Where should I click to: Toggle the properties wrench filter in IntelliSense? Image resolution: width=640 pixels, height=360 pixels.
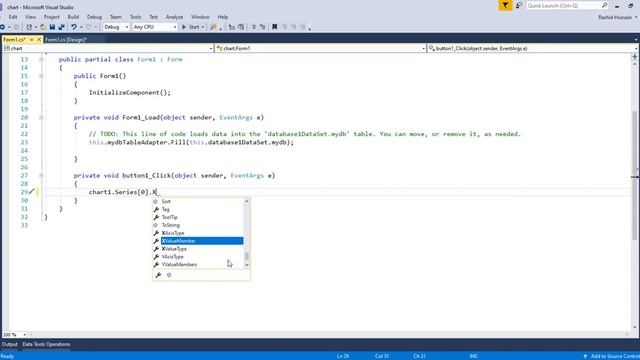(158, 275)
